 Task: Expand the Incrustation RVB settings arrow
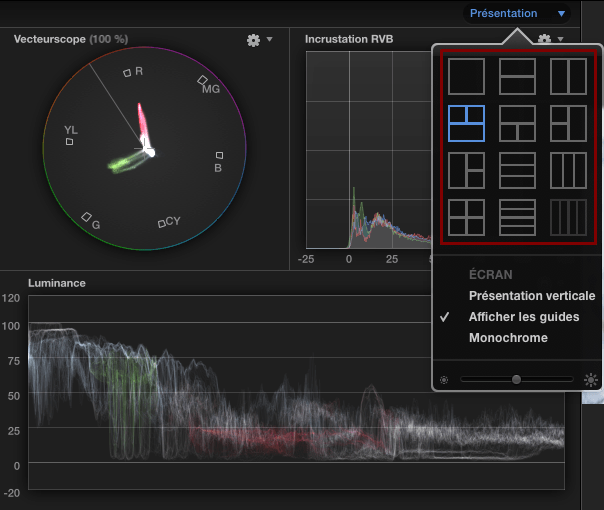pos(560,39)
